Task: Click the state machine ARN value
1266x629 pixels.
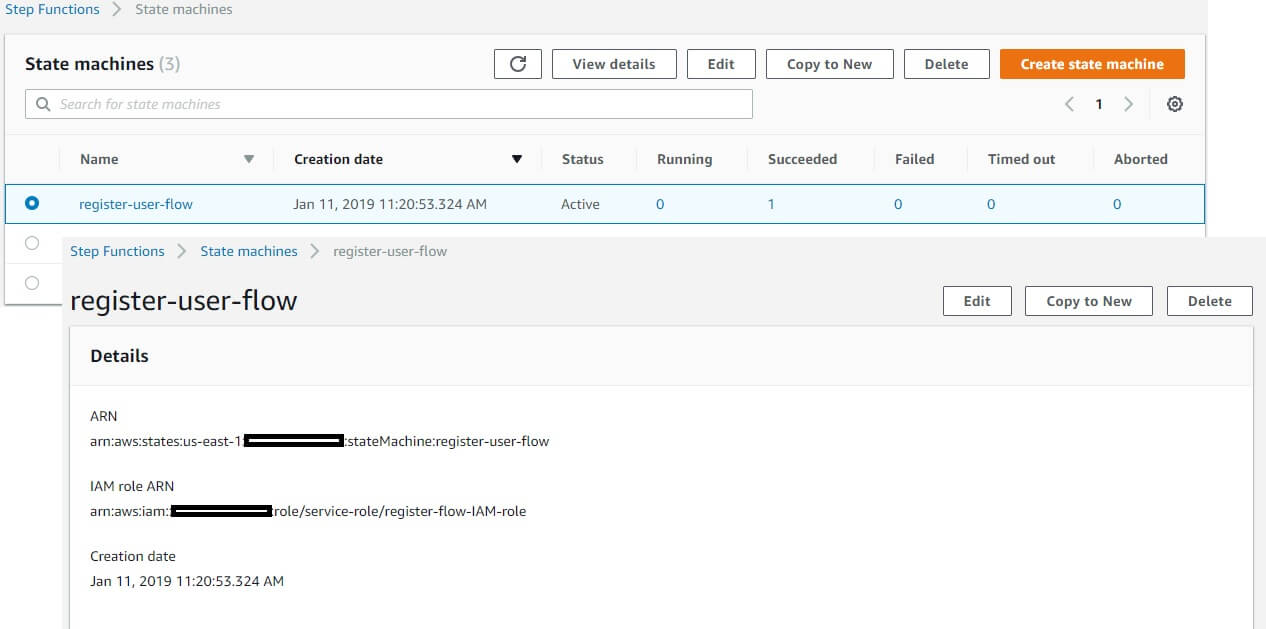Action: (320, 441)
